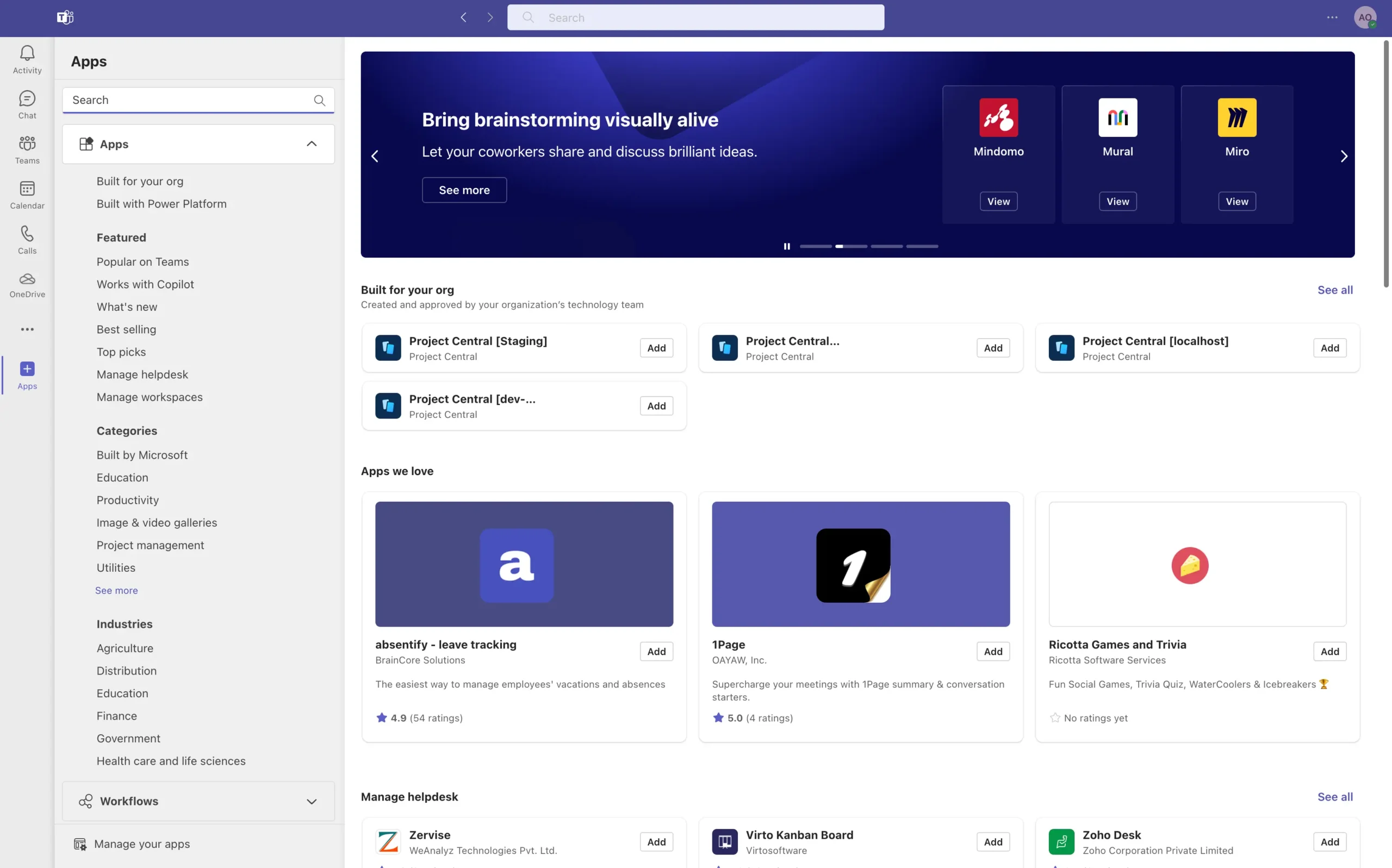Viewport: 1392px width, 868px height.
Task: Pause the banner carousel autoplay
Action: (787, 246)
